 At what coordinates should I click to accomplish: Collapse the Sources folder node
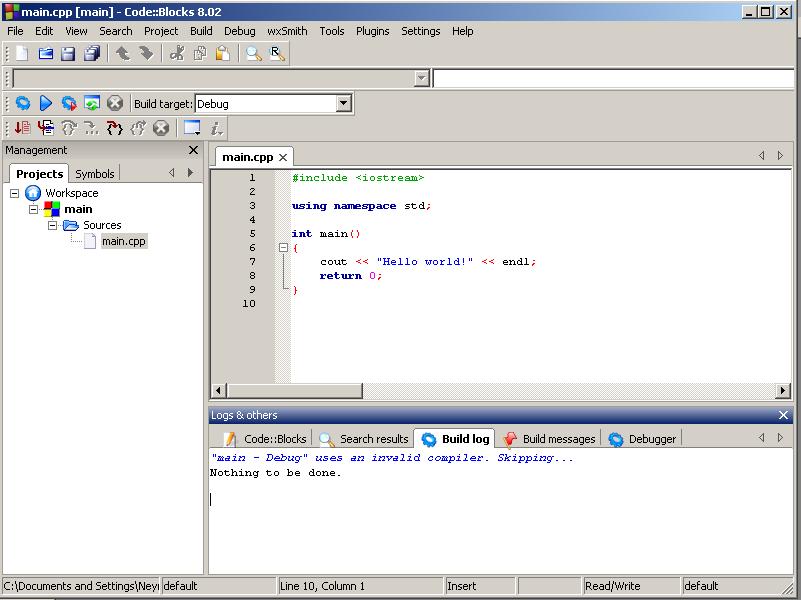[53, 225]
